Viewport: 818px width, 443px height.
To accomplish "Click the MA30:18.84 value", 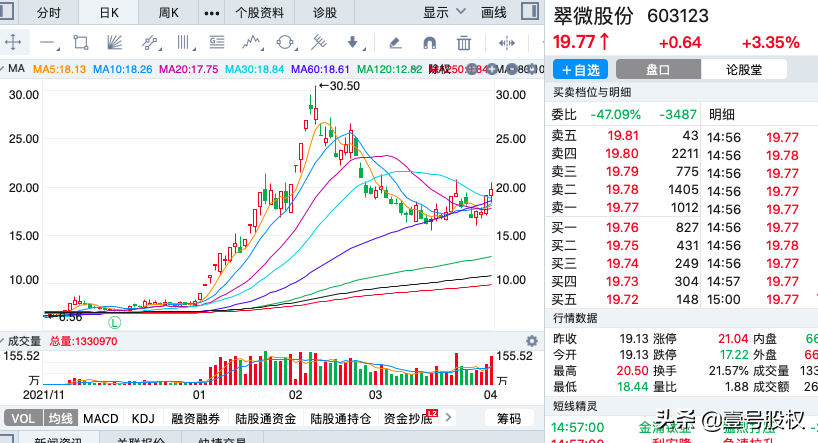I will click(x=255, y=69).
